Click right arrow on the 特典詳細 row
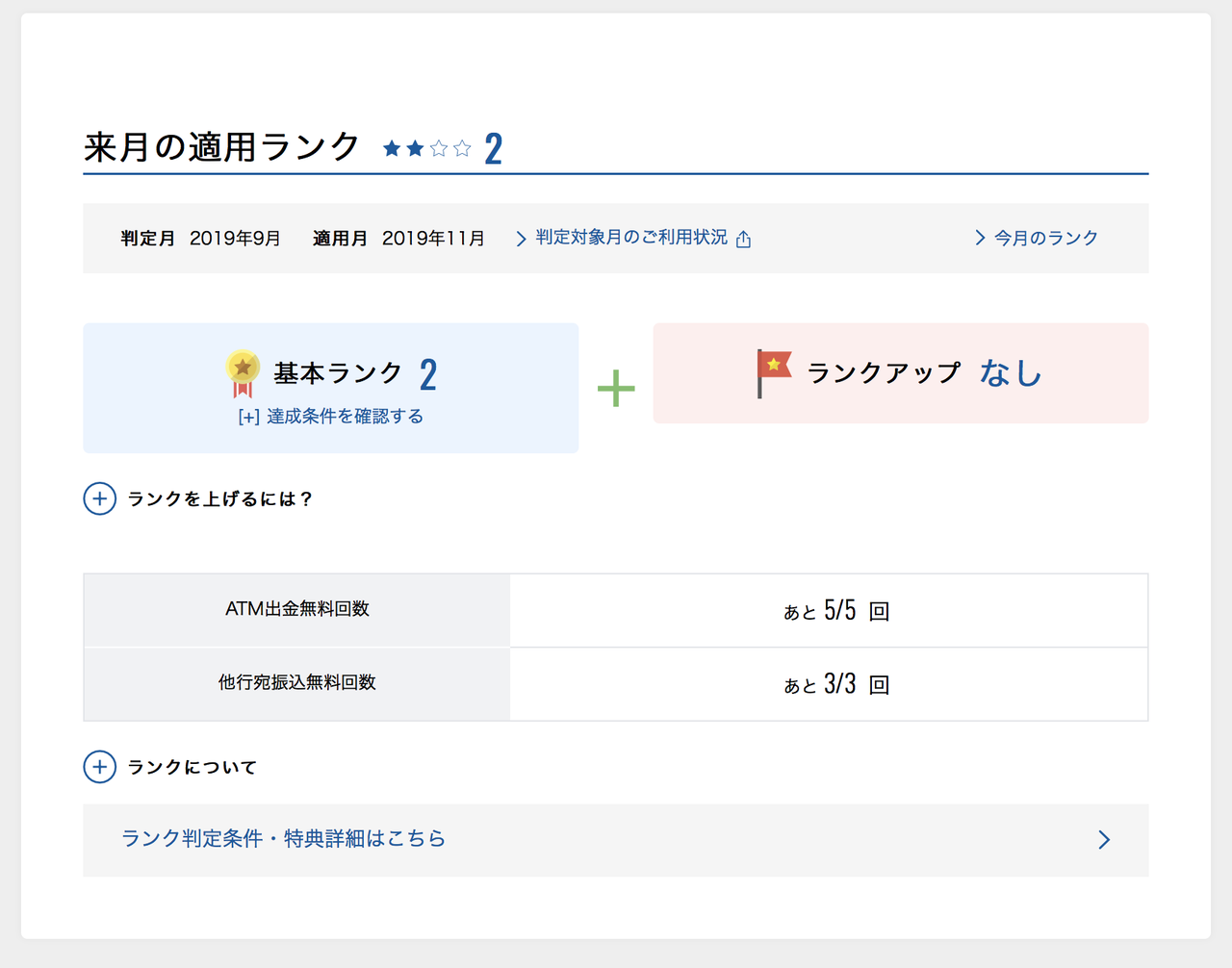This screenshot has width=1232, height=968. click(1104, 840)
